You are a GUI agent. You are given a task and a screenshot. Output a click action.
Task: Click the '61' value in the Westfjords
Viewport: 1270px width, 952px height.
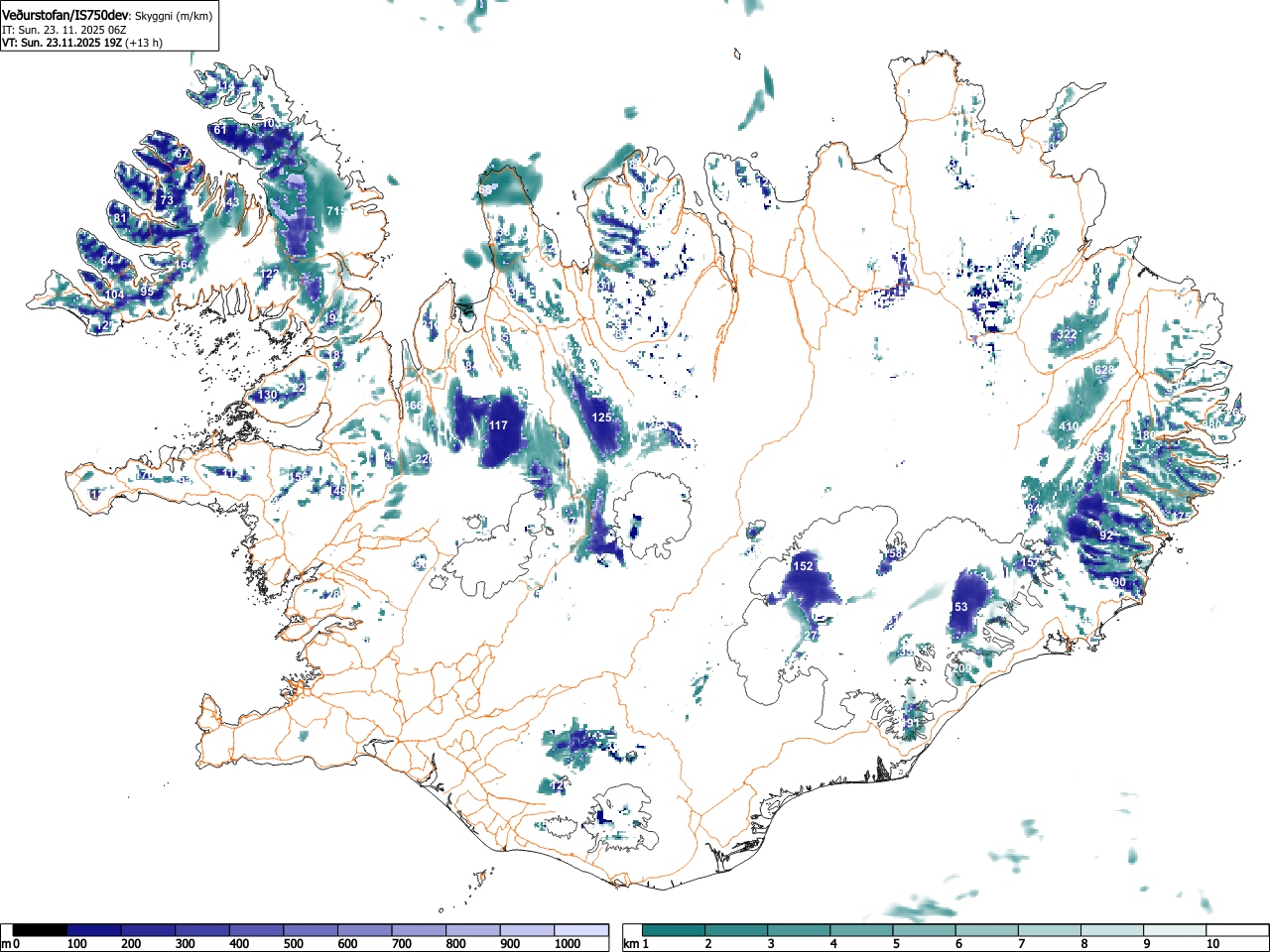(220, 130)
